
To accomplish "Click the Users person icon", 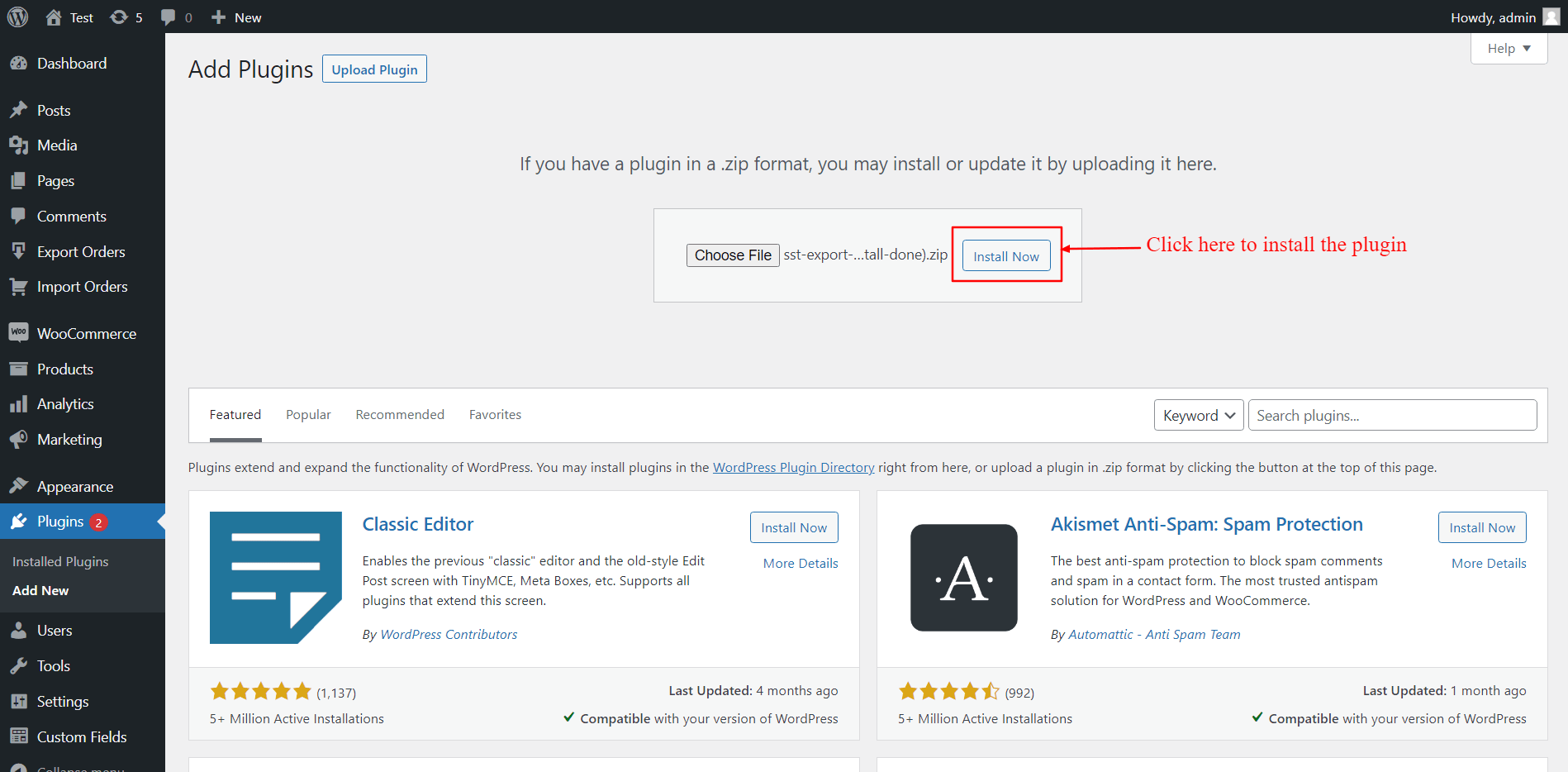I will [x=18, y=631].
